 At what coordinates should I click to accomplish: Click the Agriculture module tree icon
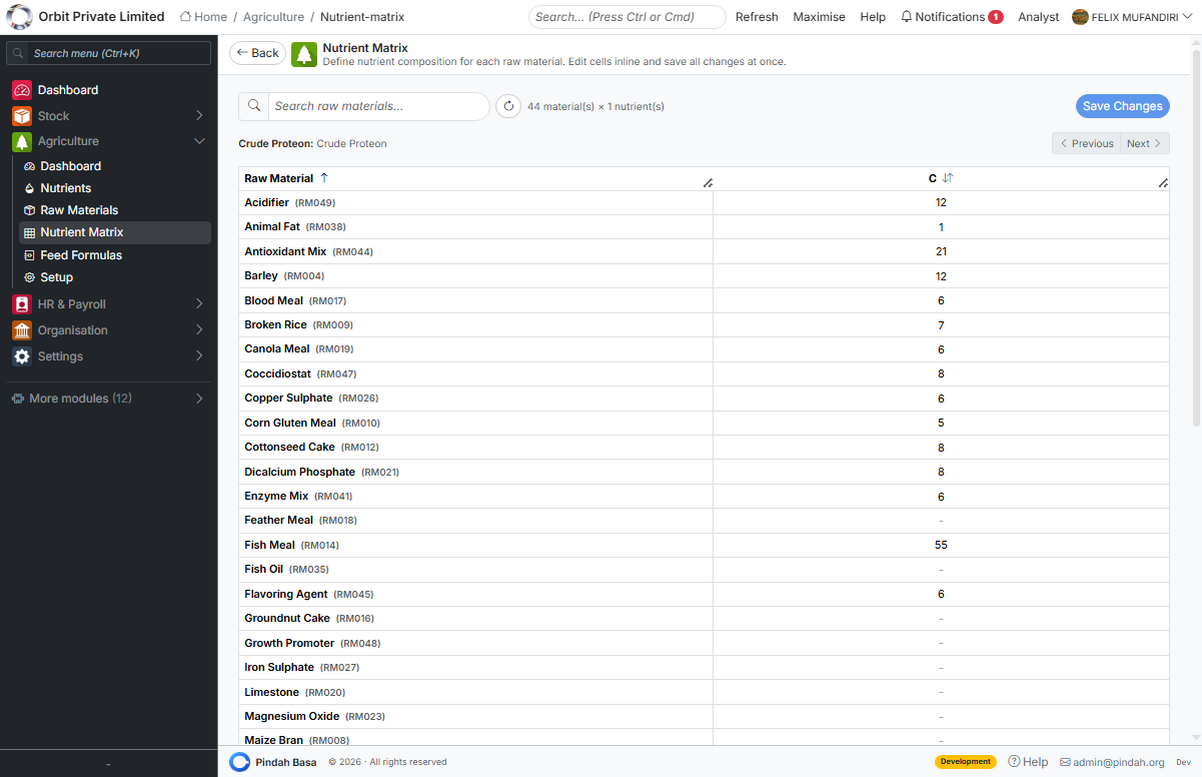(22, 142)
